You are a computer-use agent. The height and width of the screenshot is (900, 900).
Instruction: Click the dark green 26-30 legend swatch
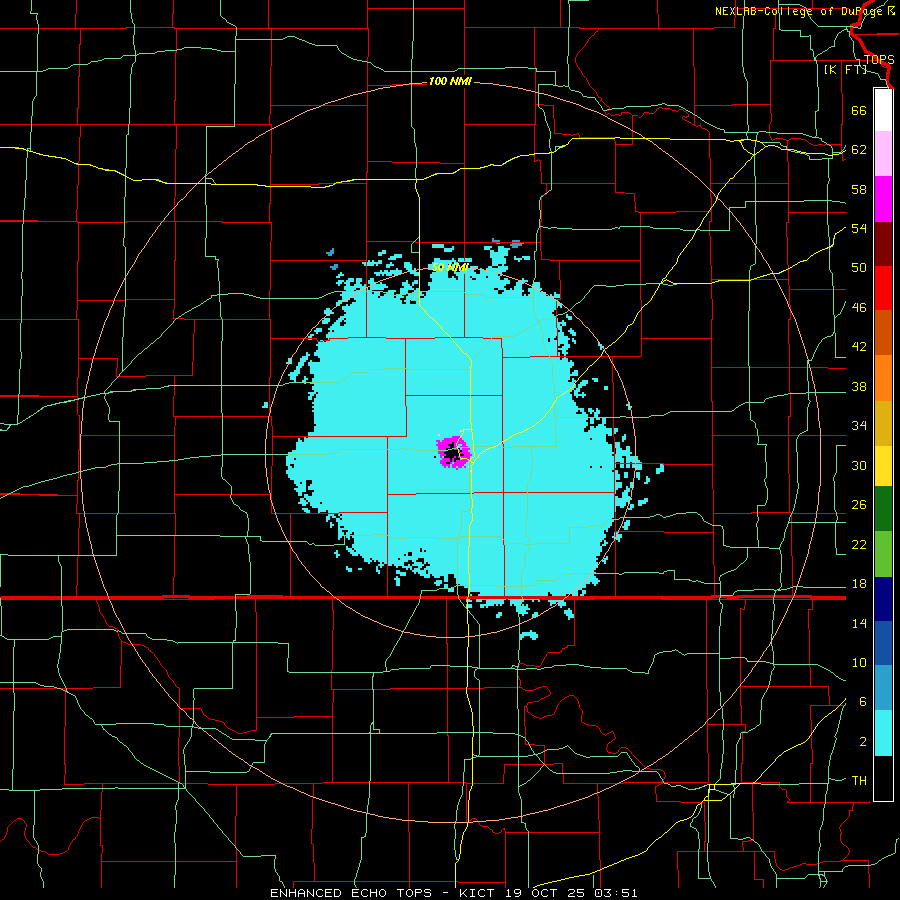883,509
